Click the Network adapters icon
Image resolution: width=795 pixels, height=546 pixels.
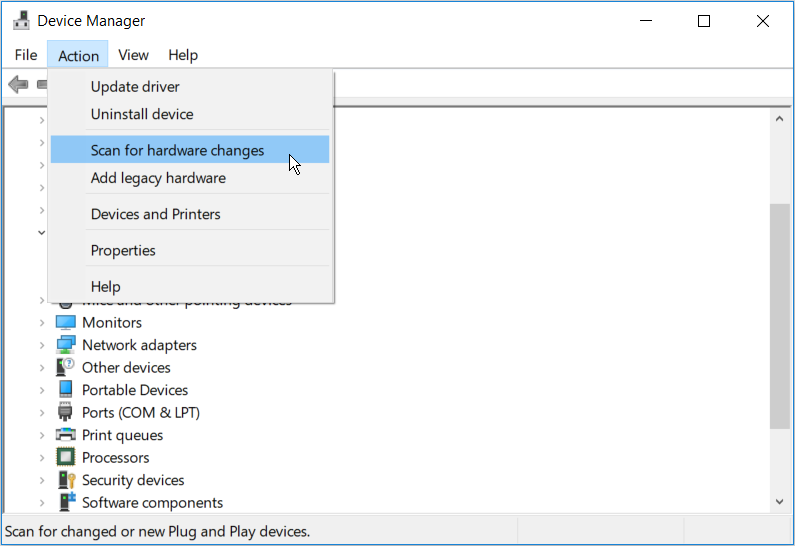pos(65,345)
